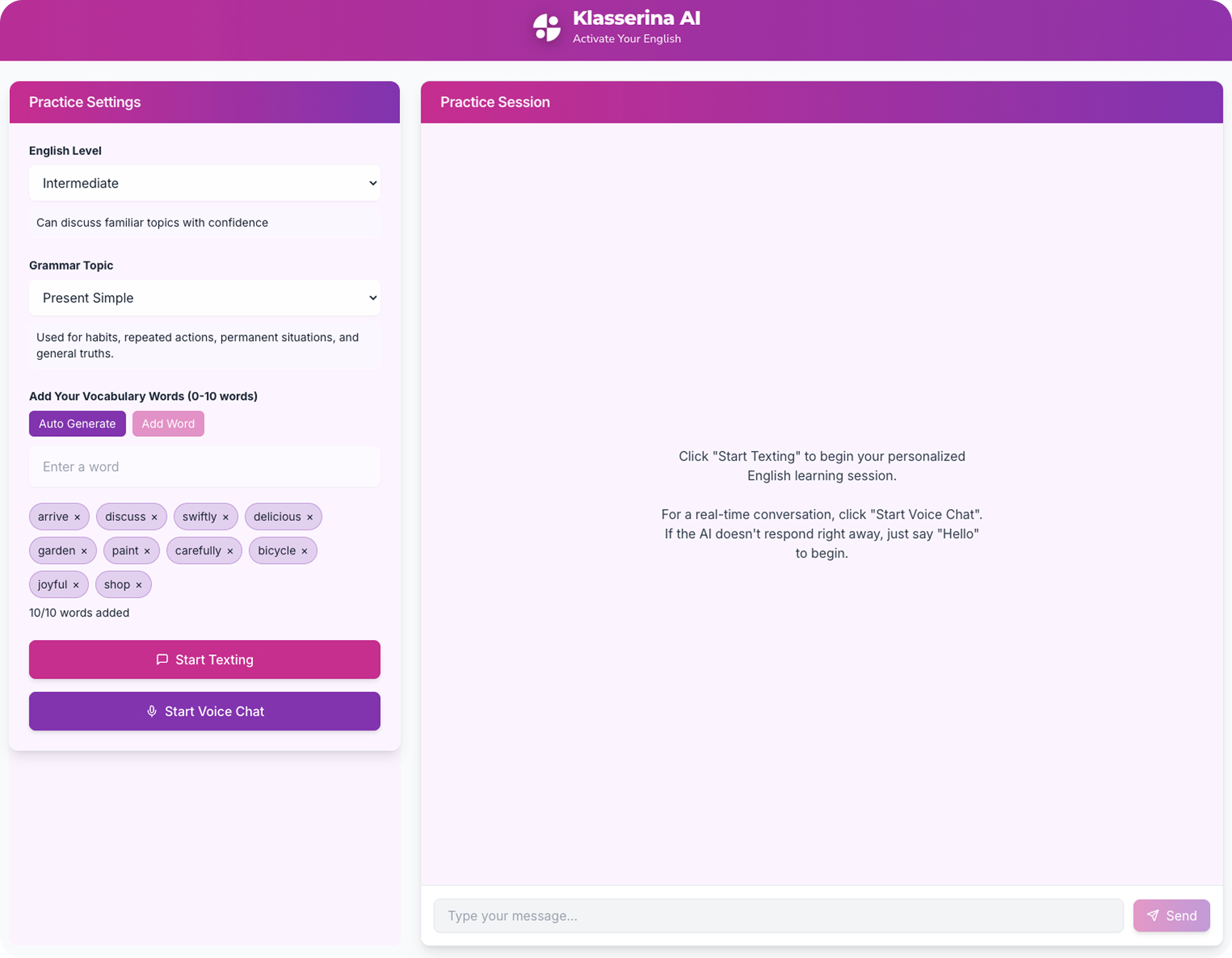Image resolution: width=1232 pixels, height=958 pixels.
Task: Expand the Present Simple selection chevron
Action: (372, 297)
